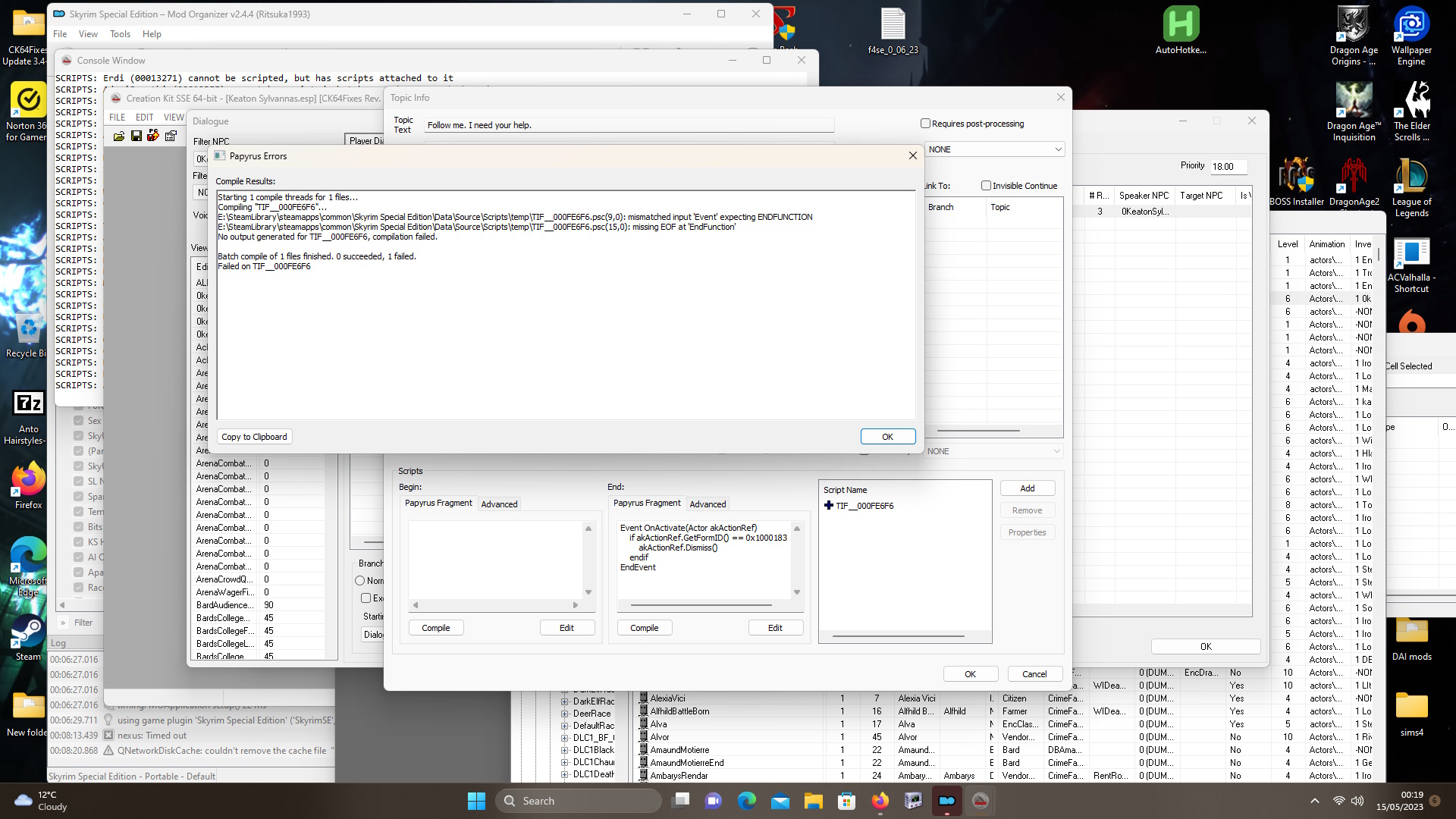Open the Advanced tab in Begin fragment
The image size is (1456, 819).
point(499,503)
